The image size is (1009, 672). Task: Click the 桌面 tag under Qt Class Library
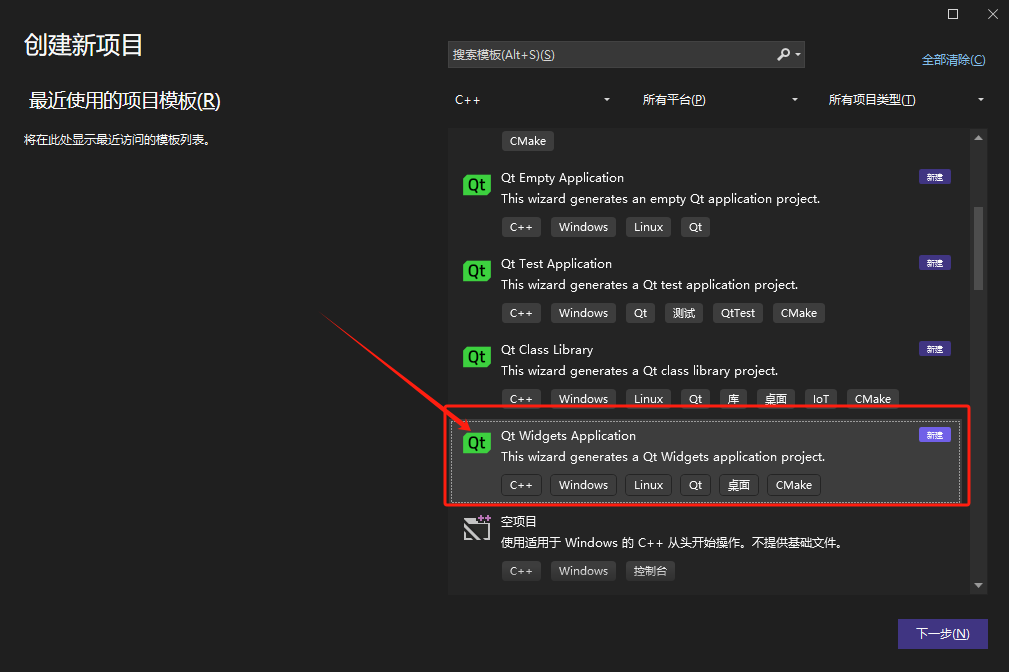click(x=775, y=399)
